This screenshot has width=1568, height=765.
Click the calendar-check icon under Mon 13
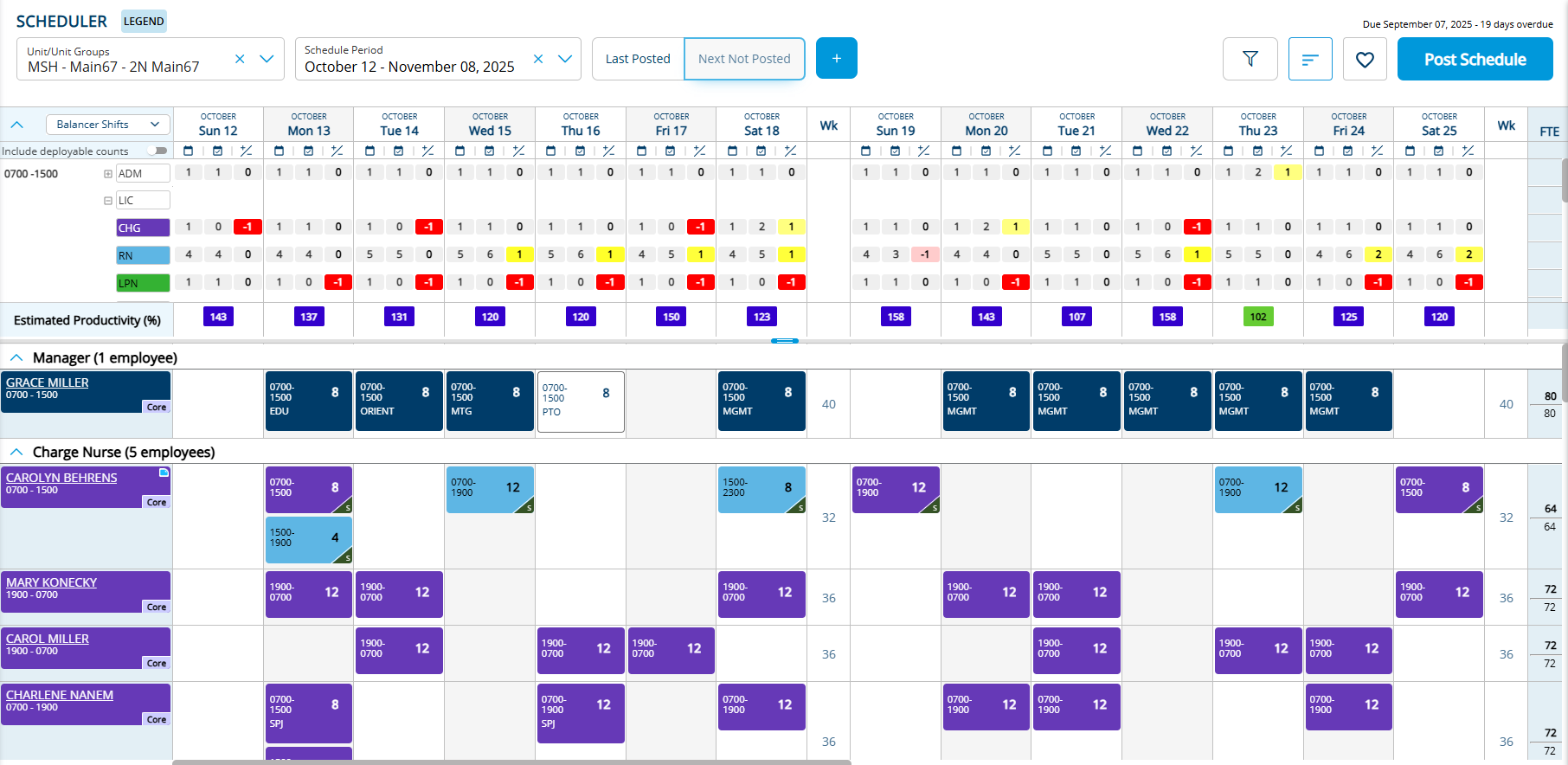pyautogui.click(x=308, y=151)
